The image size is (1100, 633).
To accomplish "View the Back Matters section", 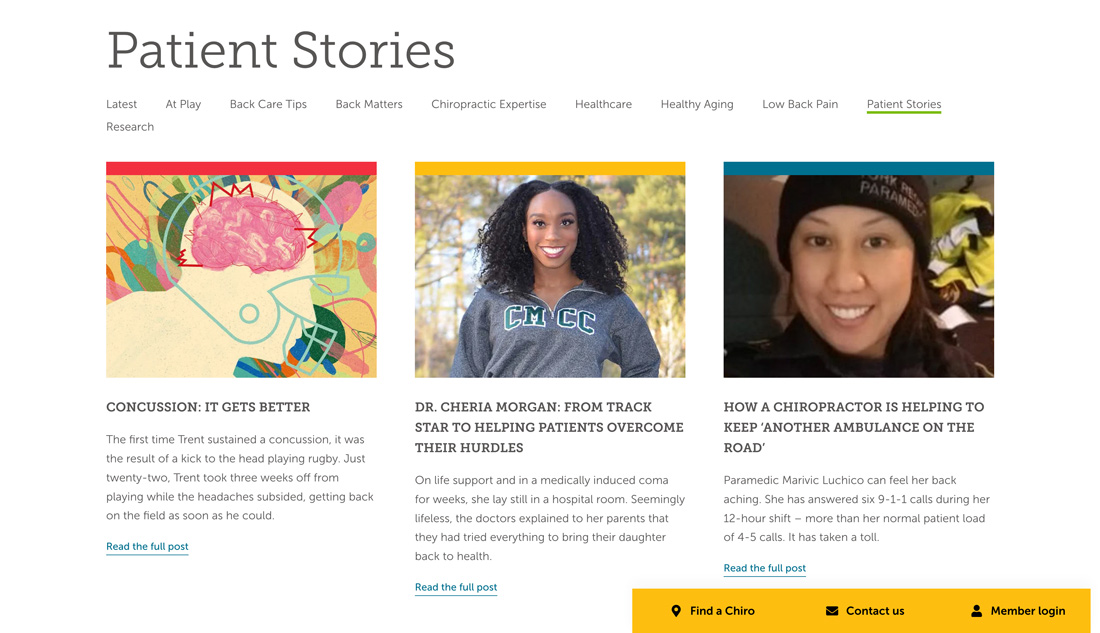I will coord(368,104).
